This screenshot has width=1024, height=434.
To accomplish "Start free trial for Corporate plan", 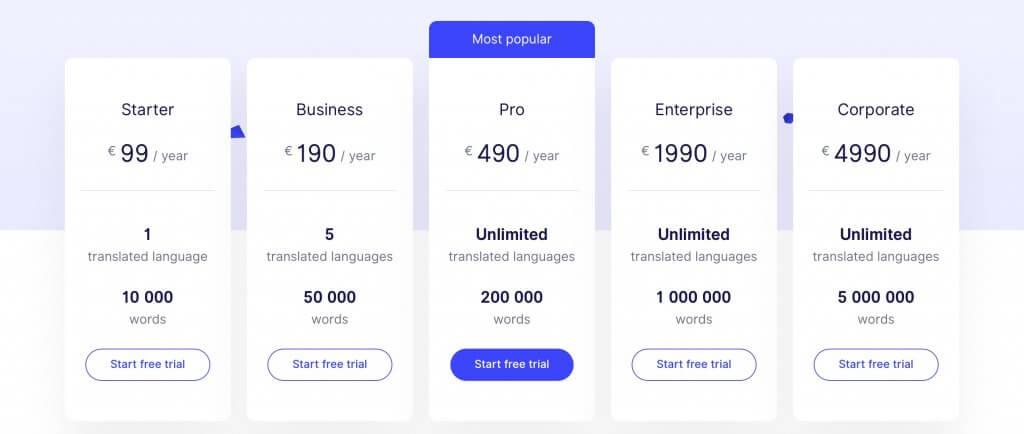I will pyautogui.click(x=875, y=364).
